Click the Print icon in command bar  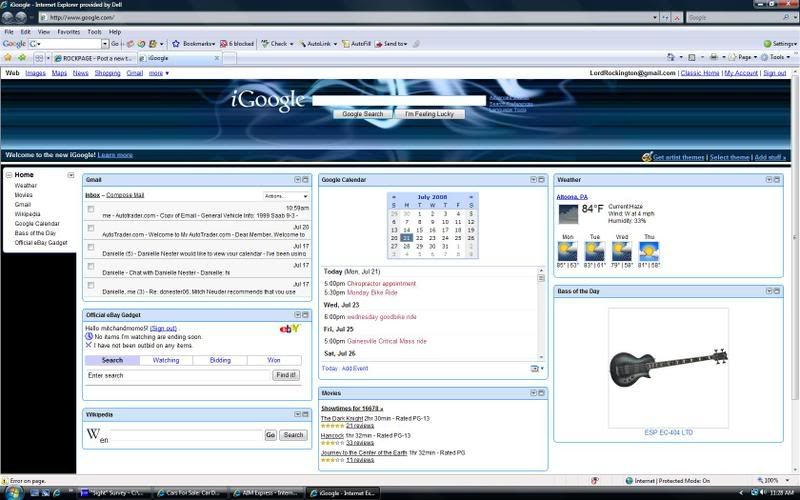click(714, 57)
